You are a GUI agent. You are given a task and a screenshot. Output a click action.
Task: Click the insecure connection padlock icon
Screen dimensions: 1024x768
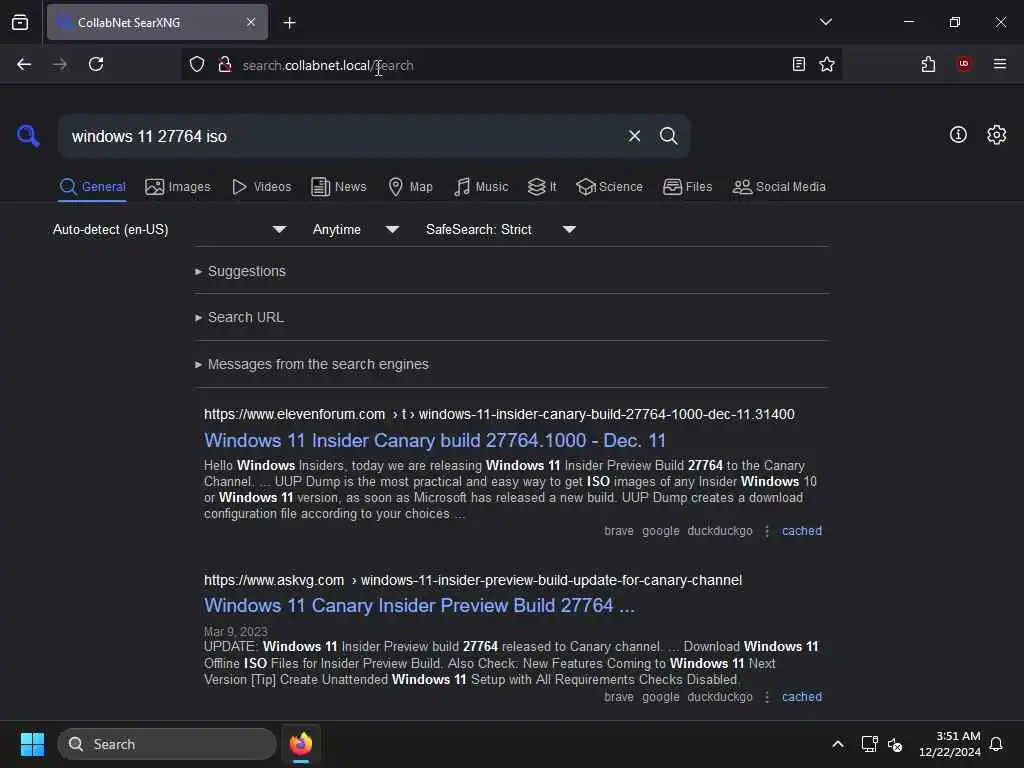point(225,65)
